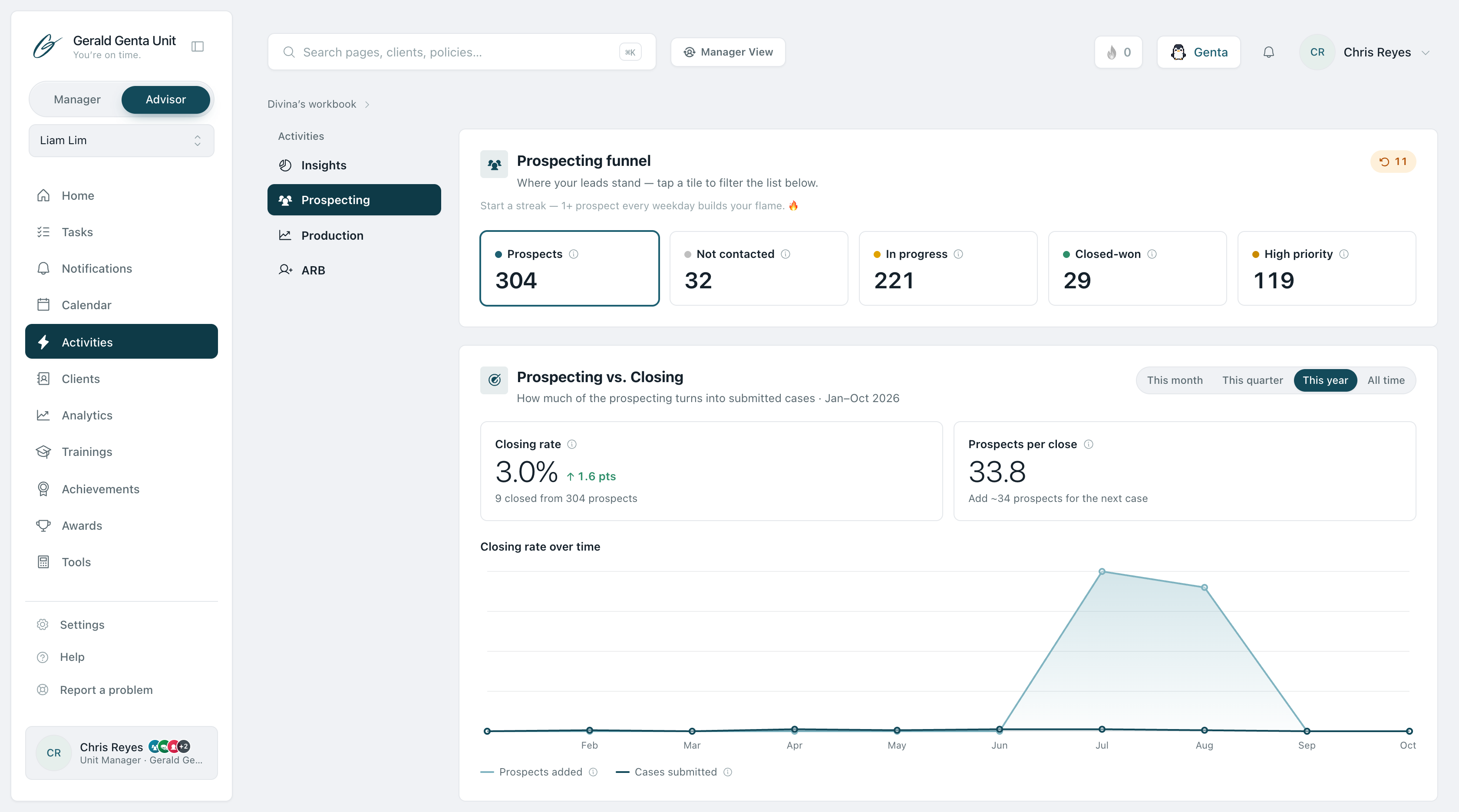Open the notifications bell in the header

[1269, 52]
